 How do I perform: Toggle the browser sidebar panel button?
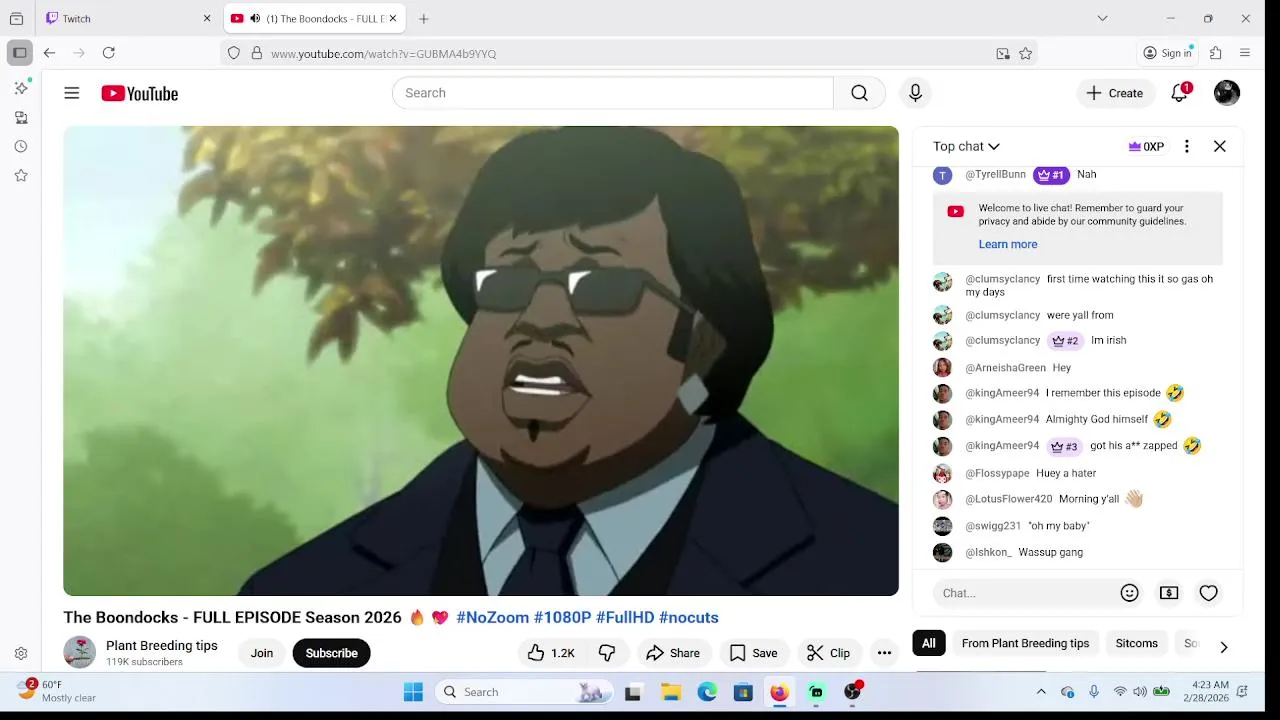19,53
